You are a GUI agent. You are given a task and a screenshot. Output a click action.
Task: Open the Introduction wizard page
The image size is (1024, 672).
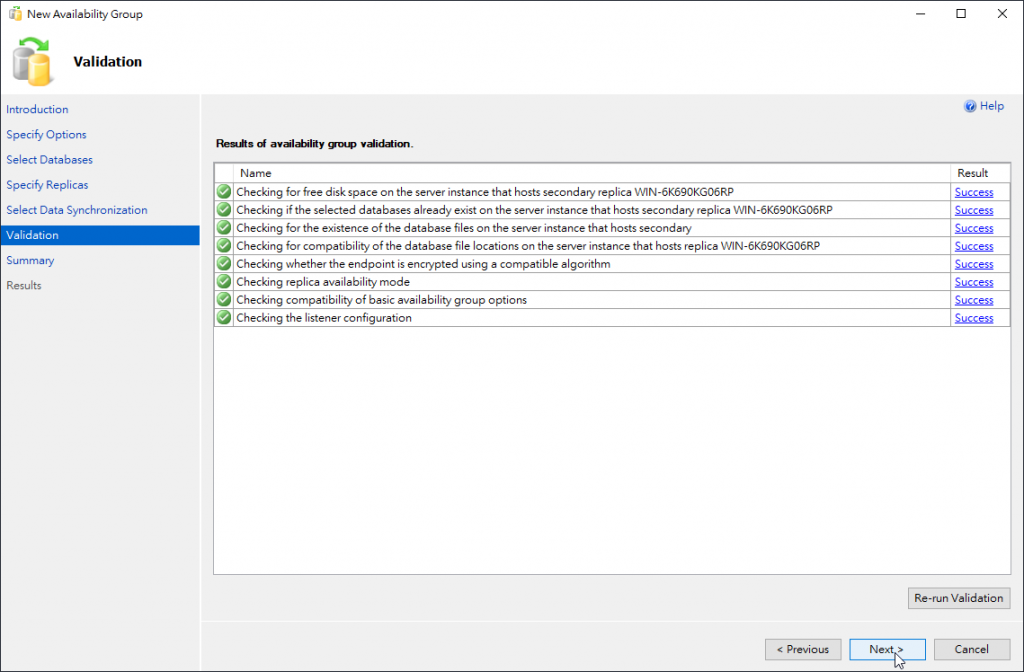tap(37, 110)
